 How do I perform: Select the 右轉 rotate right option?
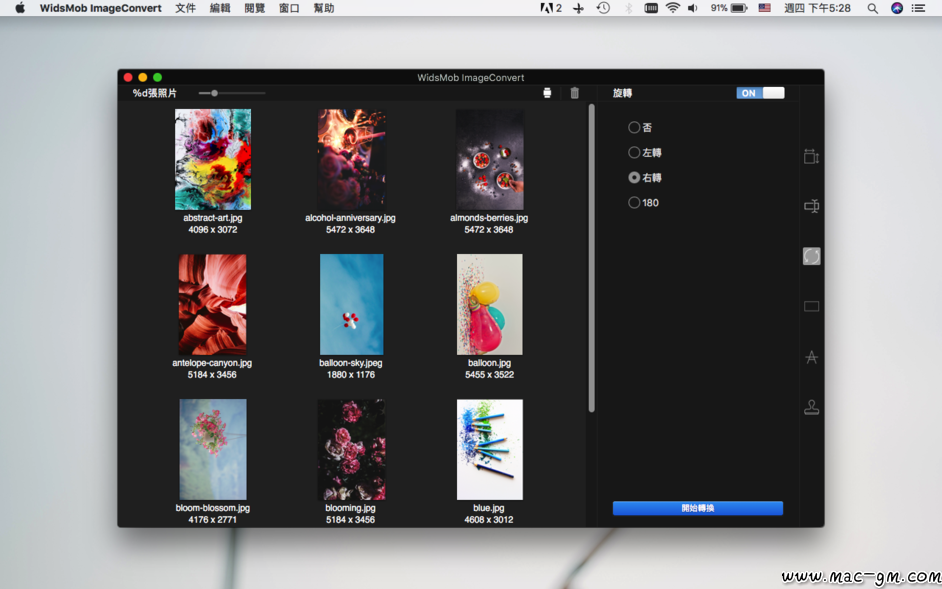point(634,178)
